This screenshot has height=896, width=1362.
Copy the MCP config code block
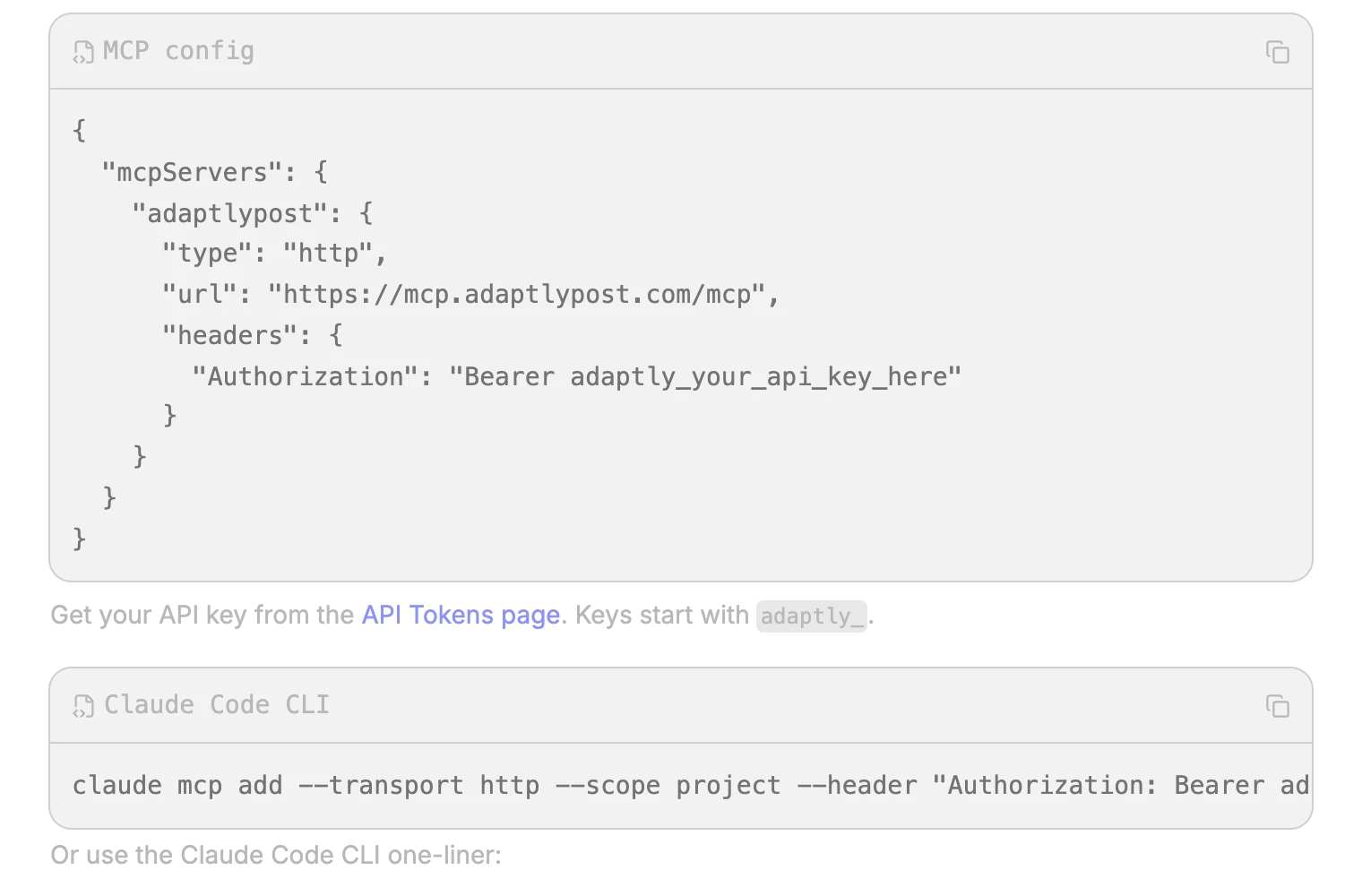click(x=1277, y=52)
